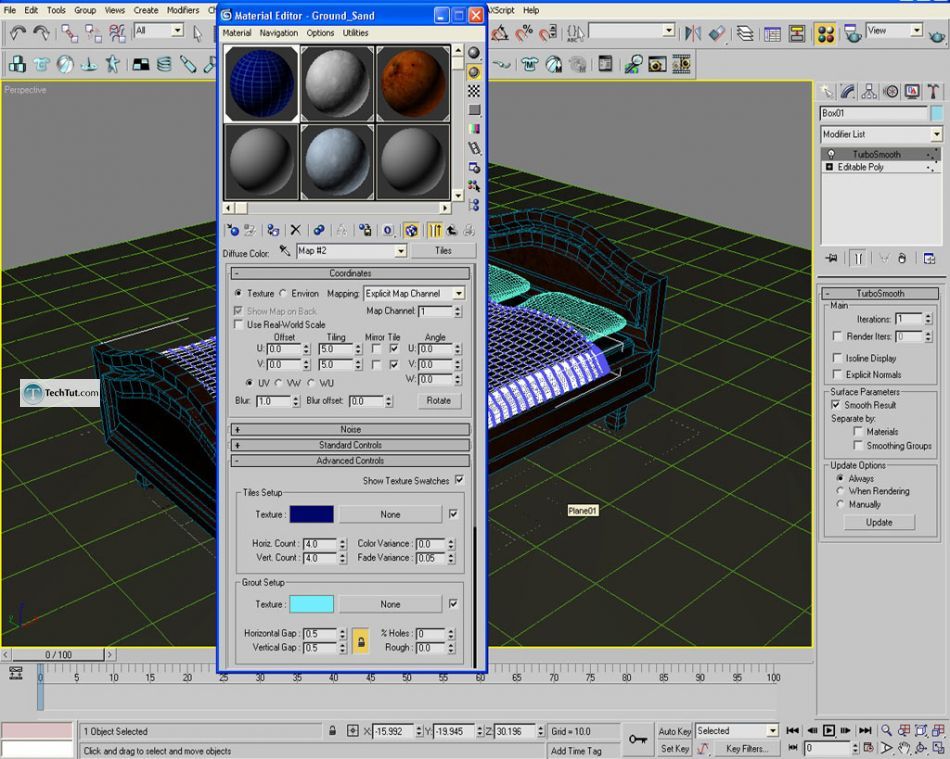950x759 pixels.
Task: Click the Rotate button
Action: [x=438, y=400]
